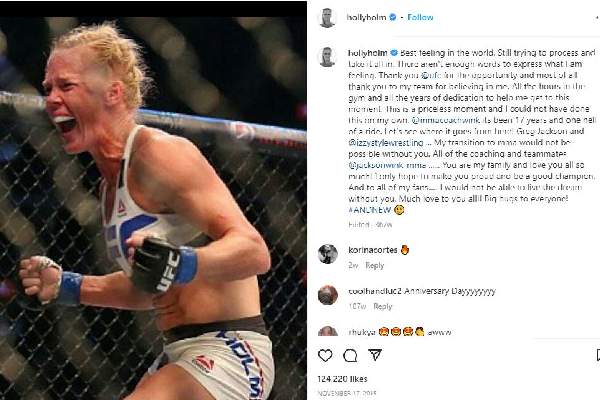Open the @ufc mention in caption
The image size is (600, 400).
[432, 75]
